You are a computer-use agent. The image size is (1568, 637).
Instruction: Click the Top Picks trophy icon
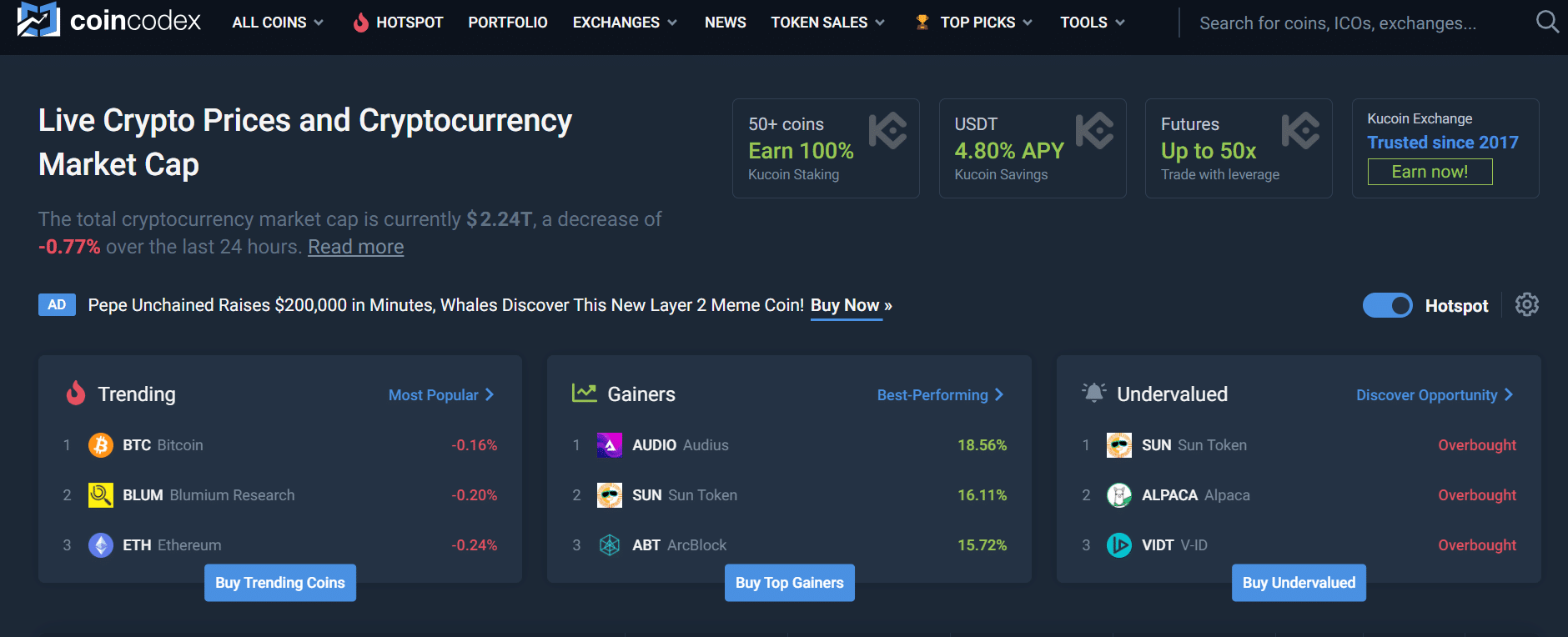(x=922, y=23)
